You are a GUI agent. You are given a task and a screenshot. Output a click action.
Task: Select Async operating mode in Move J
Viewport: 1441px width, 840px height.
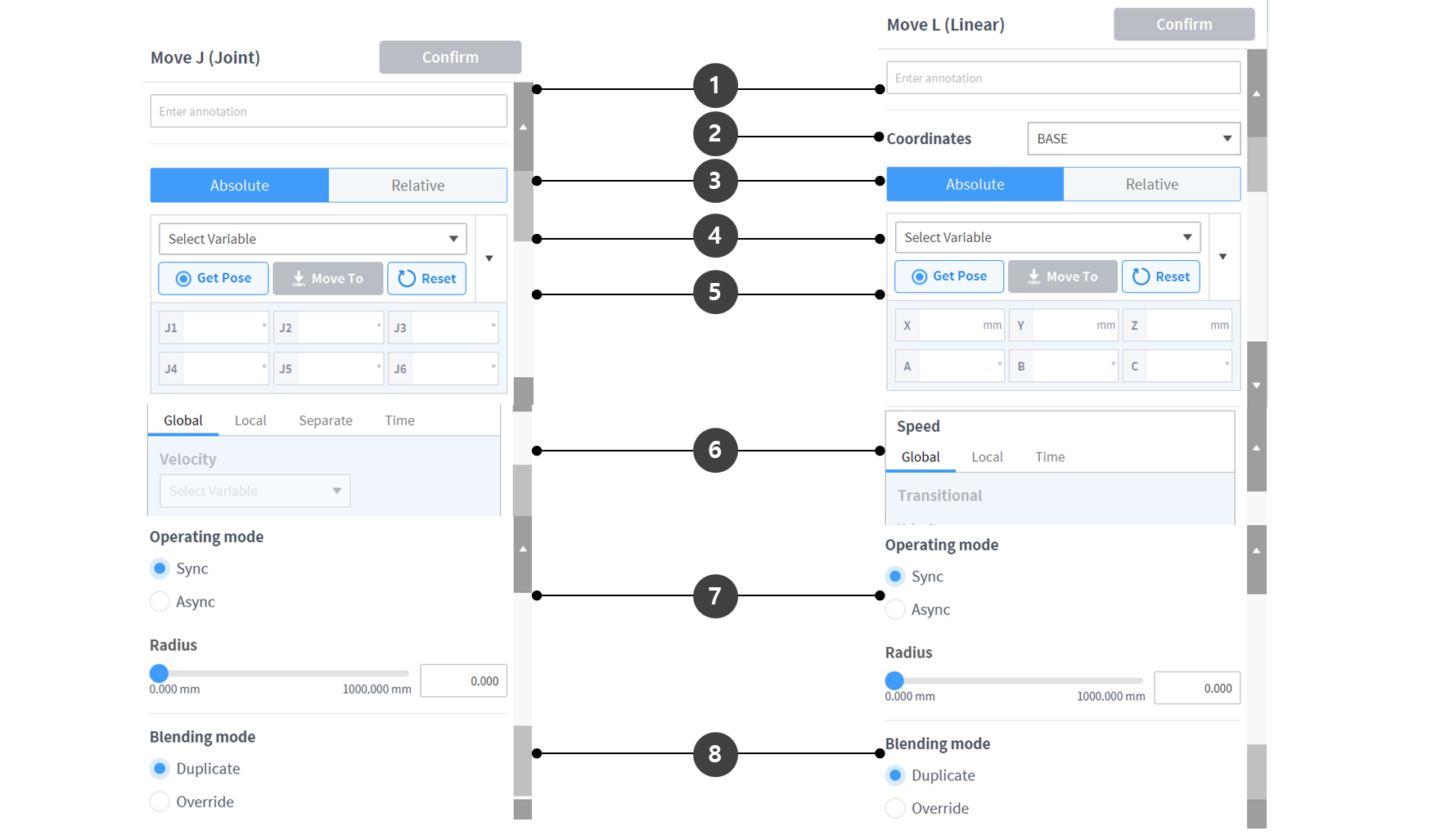point(160,602)
